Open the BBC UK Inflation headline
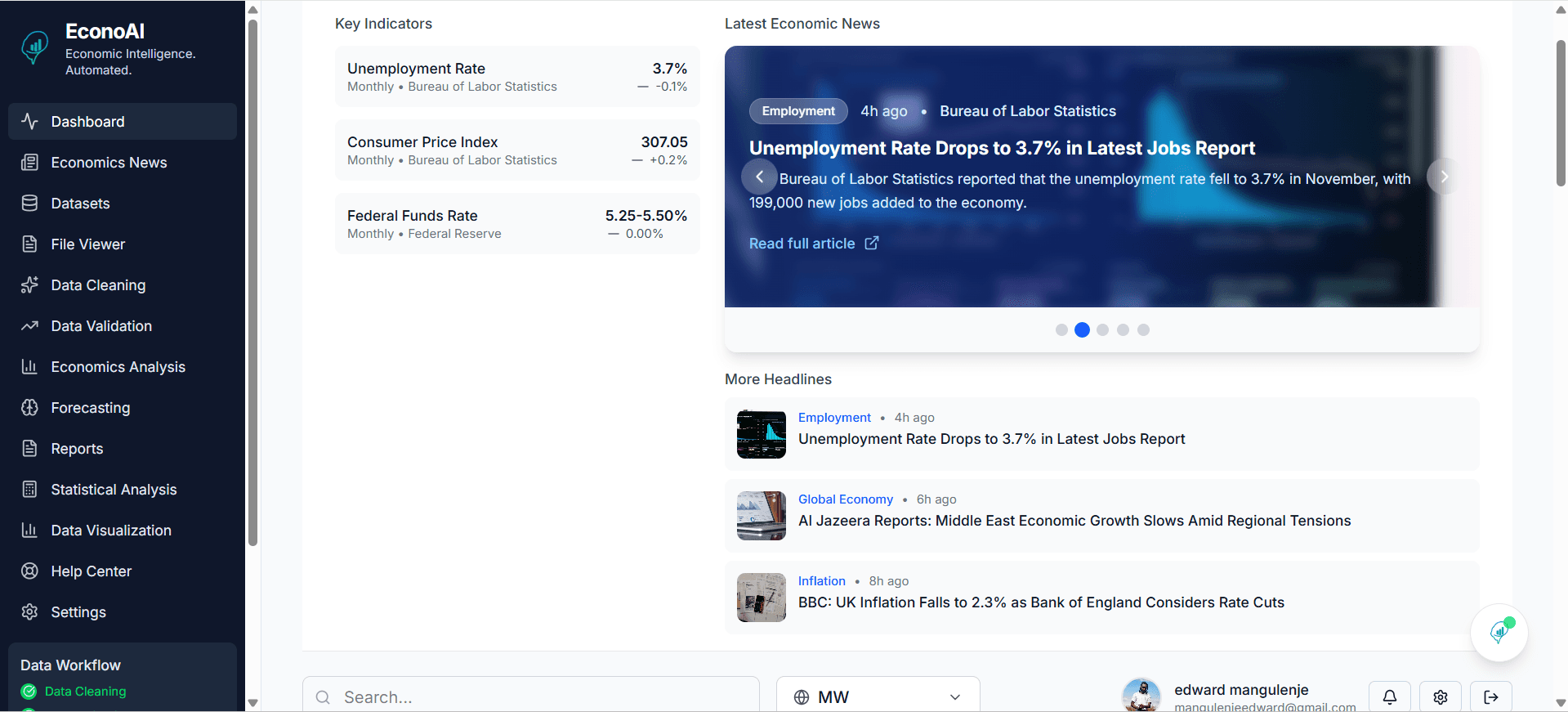This screenshot has width=1568, height=712. click(1041, 602)
